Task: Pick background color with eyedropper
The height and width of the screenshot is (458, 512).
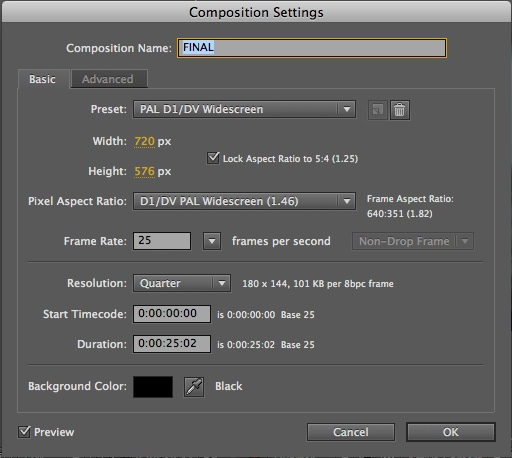Action: click(x=194, y=387)
